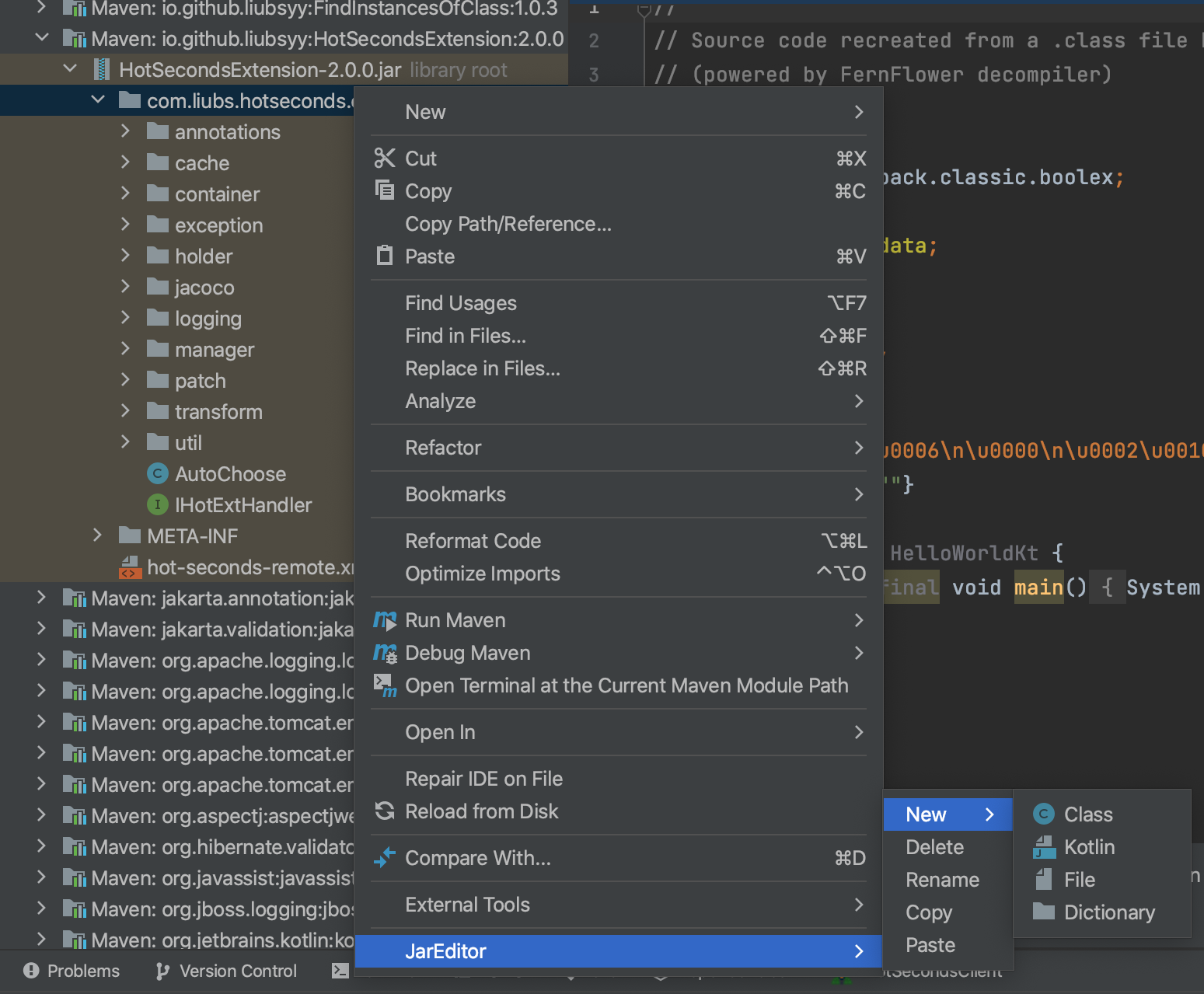Select the AutoChoose class in tree
The width and height of the screenshot is (1204, 994).
(x=230, y=474)
